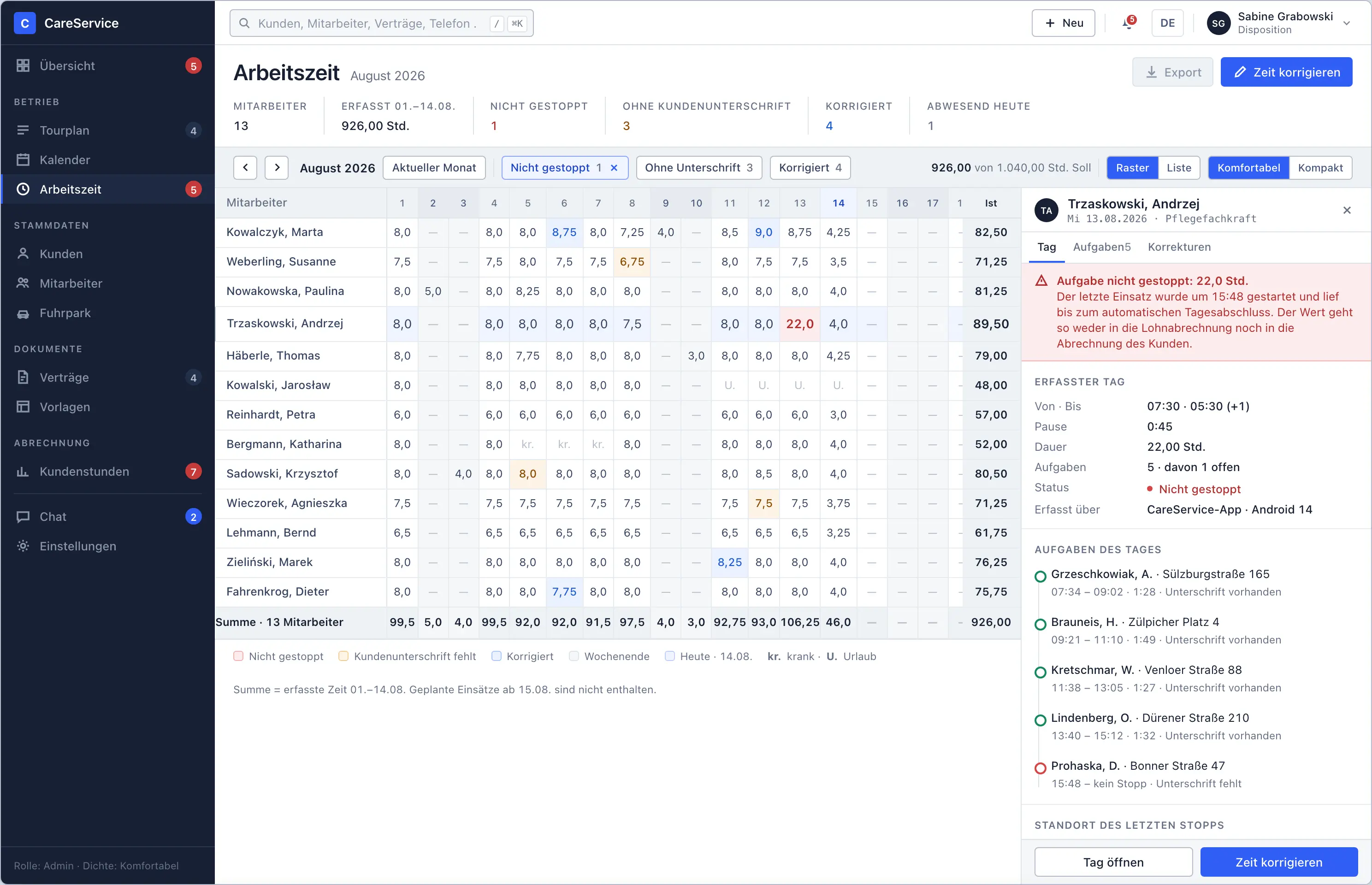Click Zeit korrigieren in page header
The height and width of the screenshot is (885, 1372).
(x=1286, y=72)
